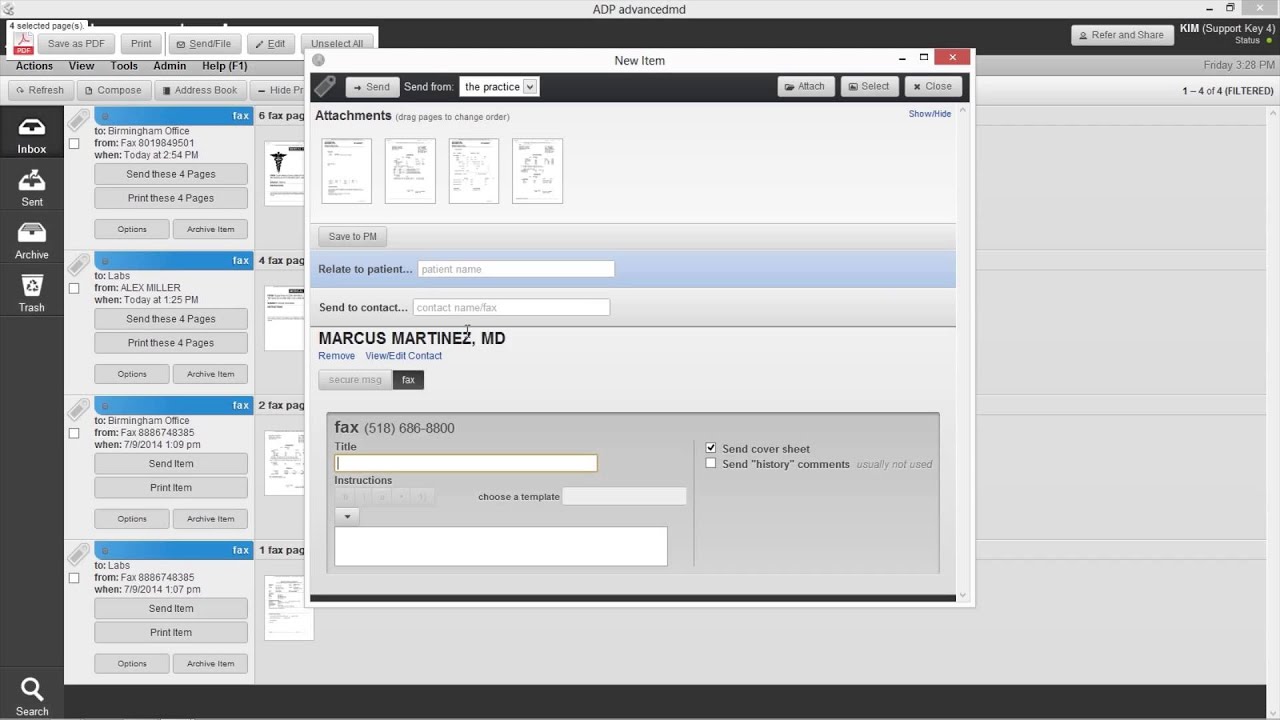Uncheck Send cover sheet
This screenshot has height=720, width=1280.
click(711, 448)
